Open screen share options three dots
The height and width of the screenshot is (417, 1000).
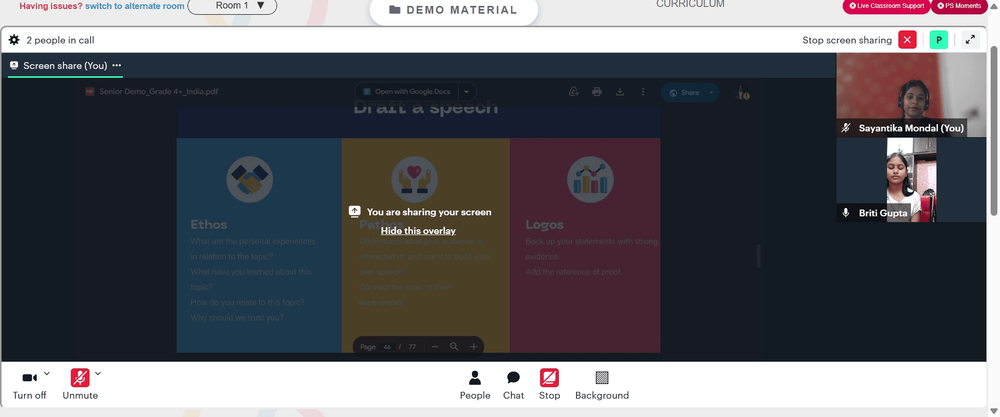coord(117,65)
